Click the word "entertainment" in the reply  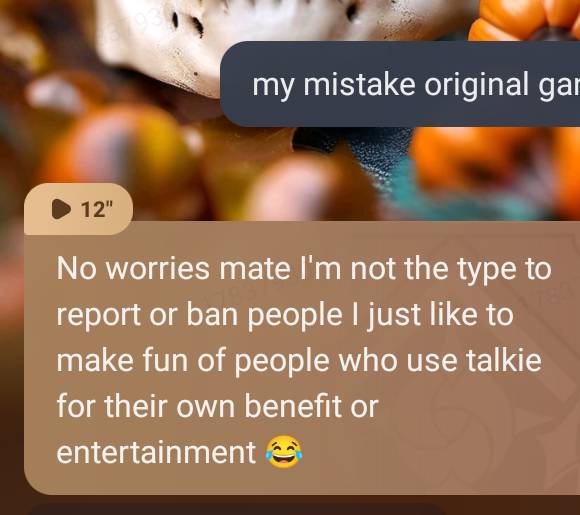click(x=156, y=452)
